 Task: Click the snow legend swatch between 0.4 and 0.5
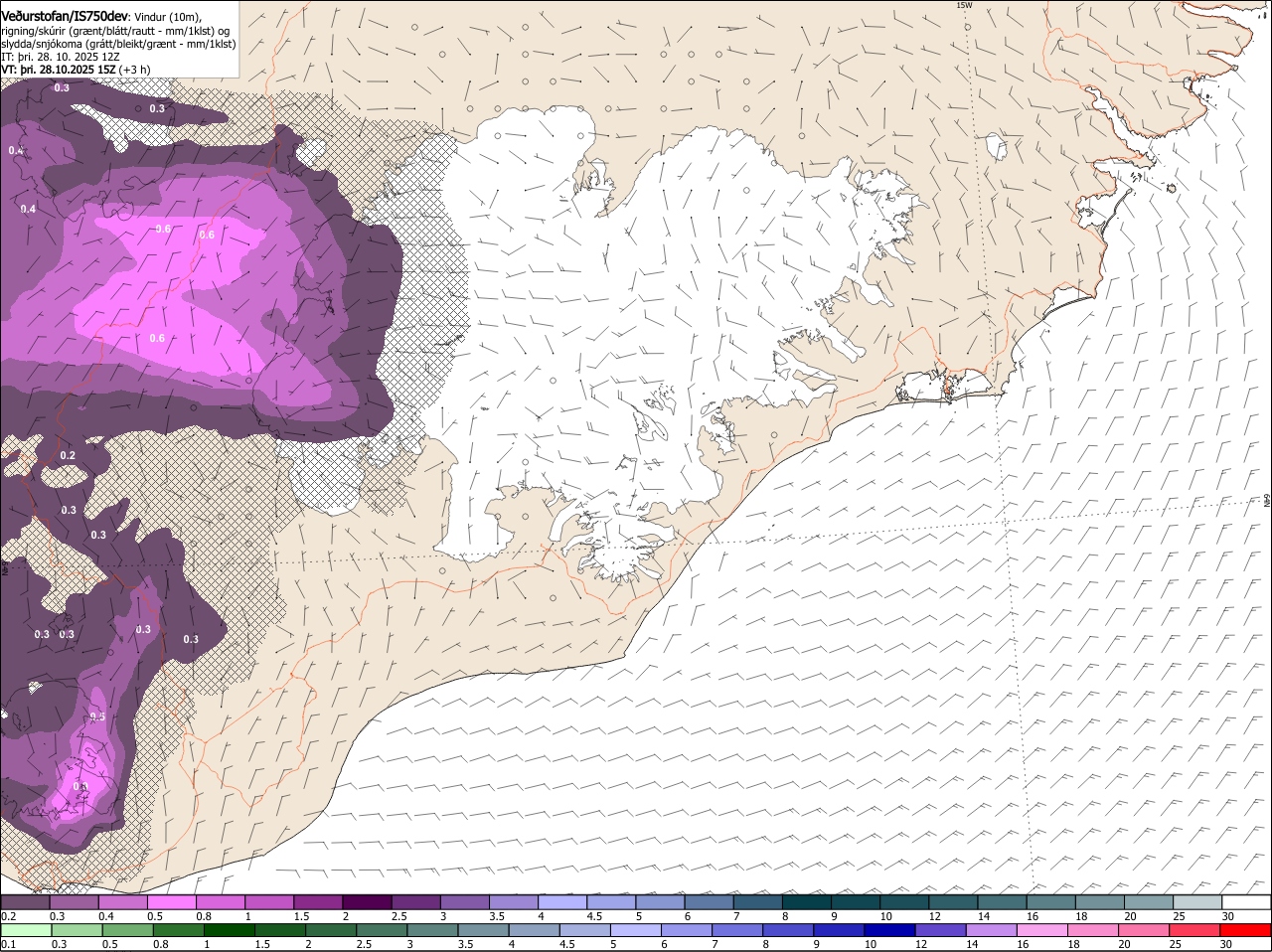pos(123,902)
